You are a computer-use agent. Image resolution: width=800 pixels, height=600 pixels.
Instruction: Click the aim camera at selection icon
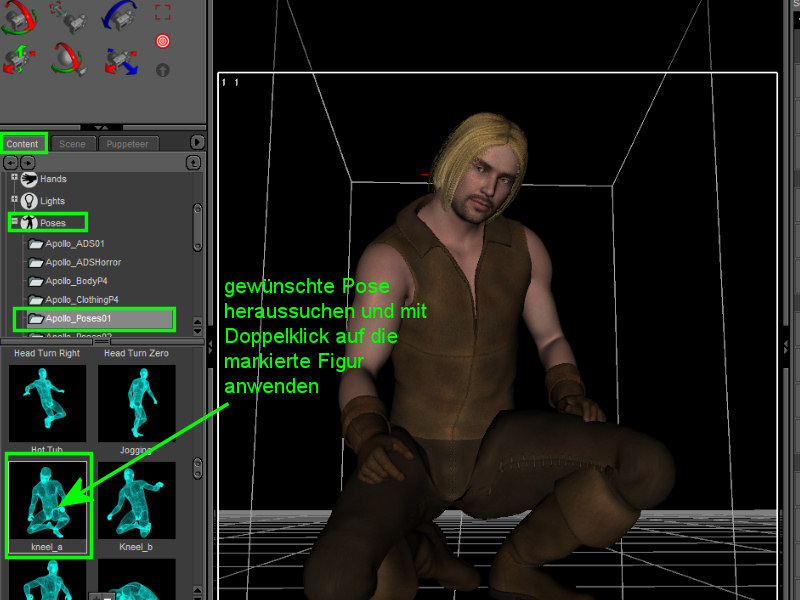pyautogui.click(x=68, y=15)
